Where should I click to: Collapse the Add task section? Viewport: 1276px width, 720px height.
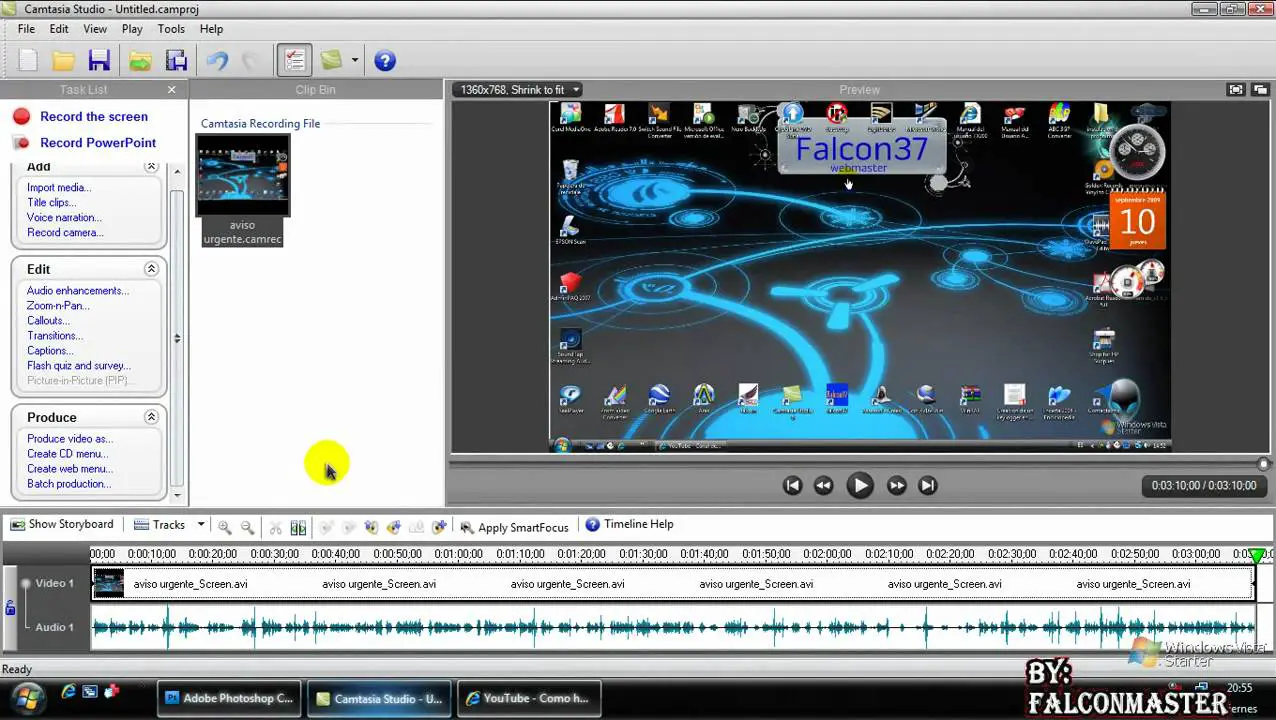[151, 167]
